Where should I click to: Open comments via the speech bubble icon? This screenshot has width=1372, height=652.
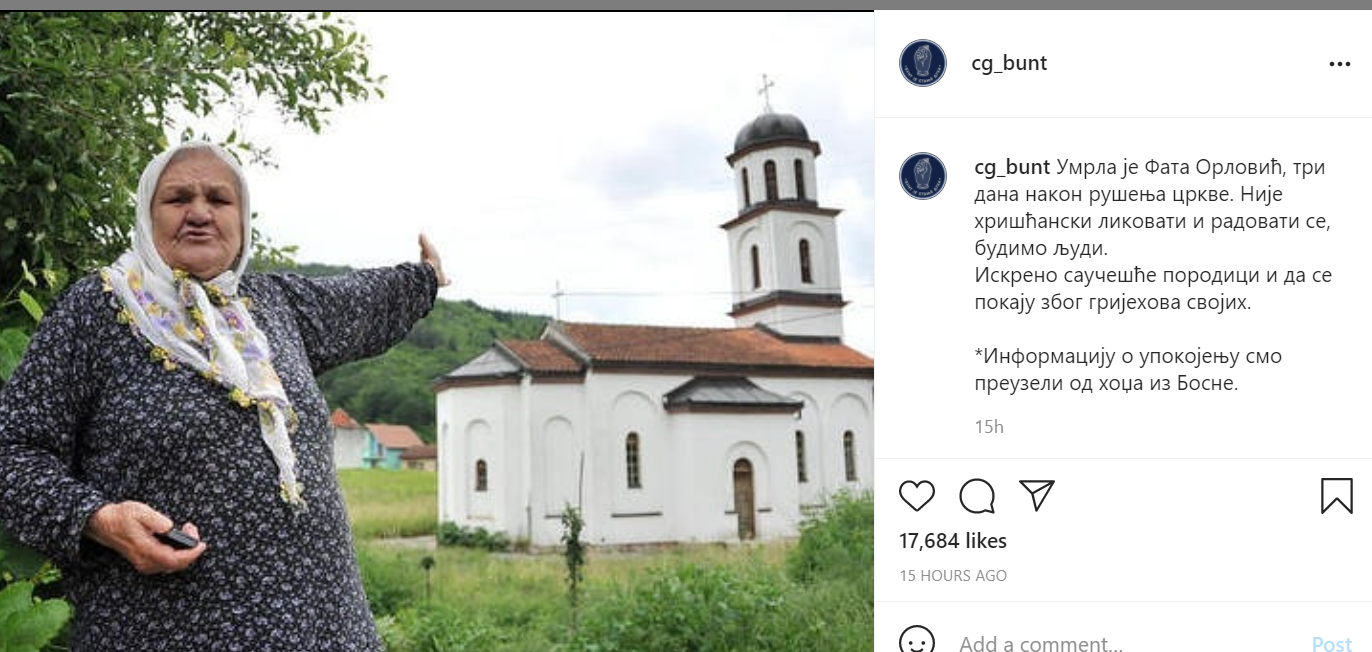click(977, 496)
